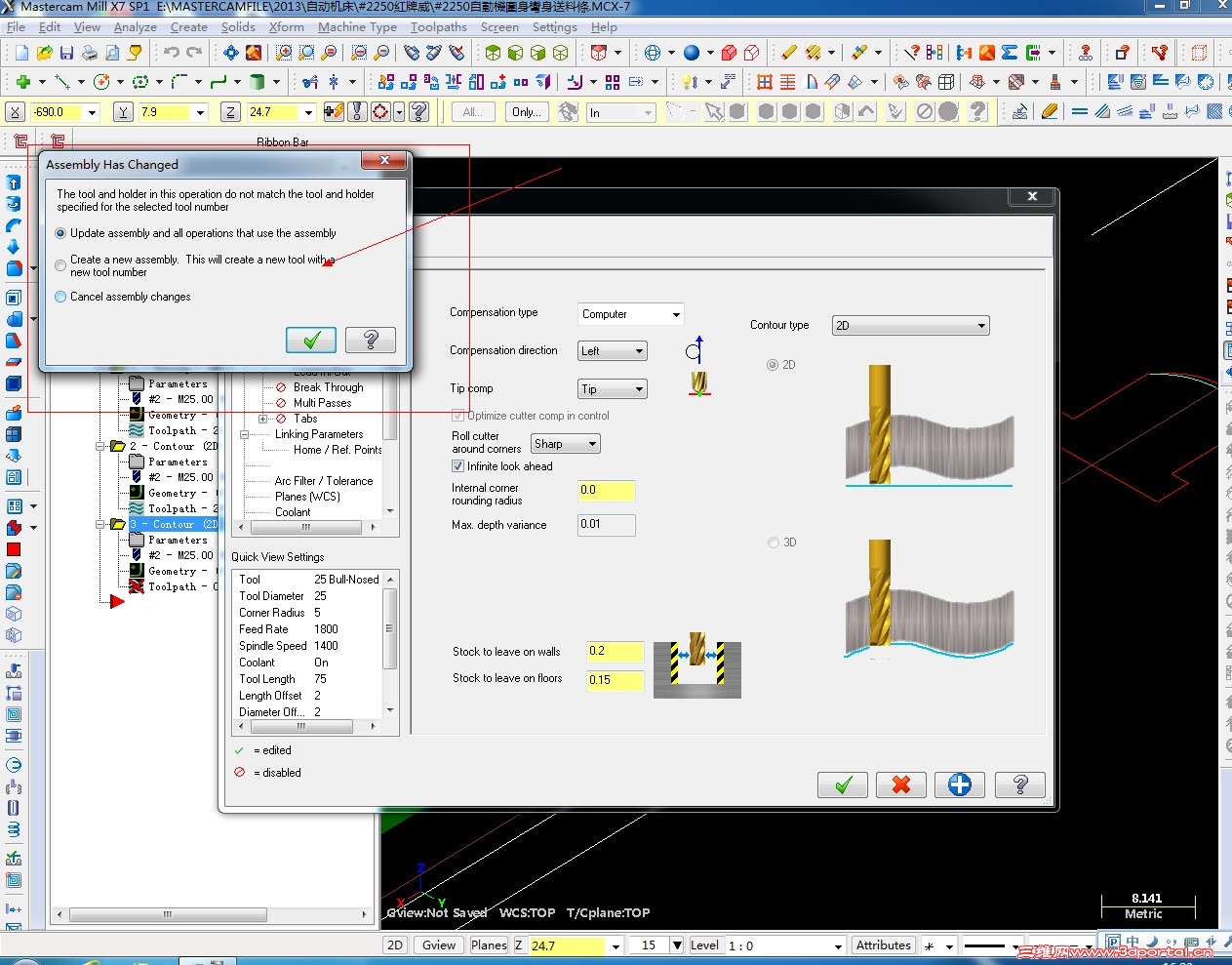Open the Xform menu

pos(287,27)
